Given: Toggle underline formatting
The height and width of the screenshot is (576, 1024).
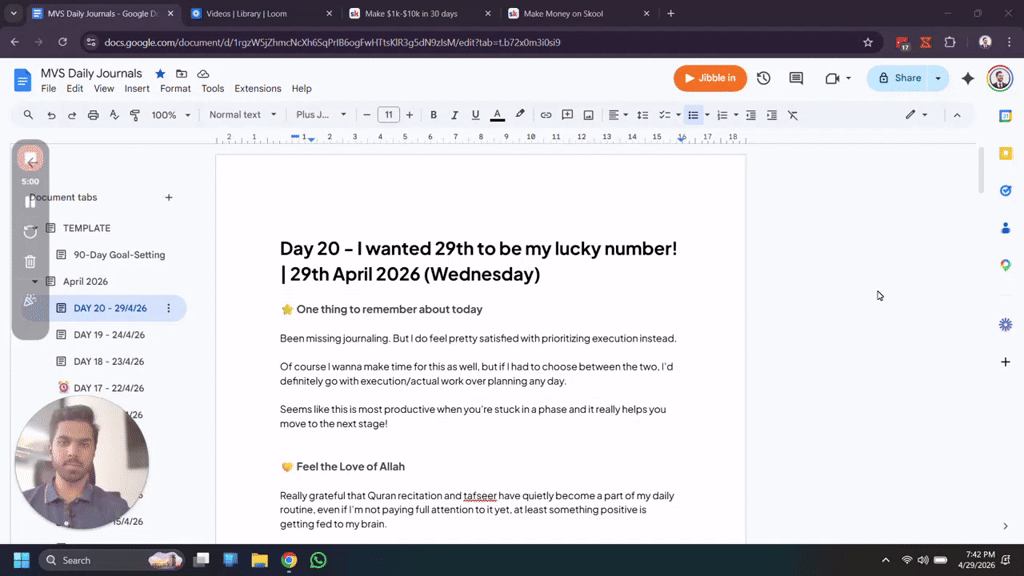Looking at the screenshot, I should click(x=475, y=115).
